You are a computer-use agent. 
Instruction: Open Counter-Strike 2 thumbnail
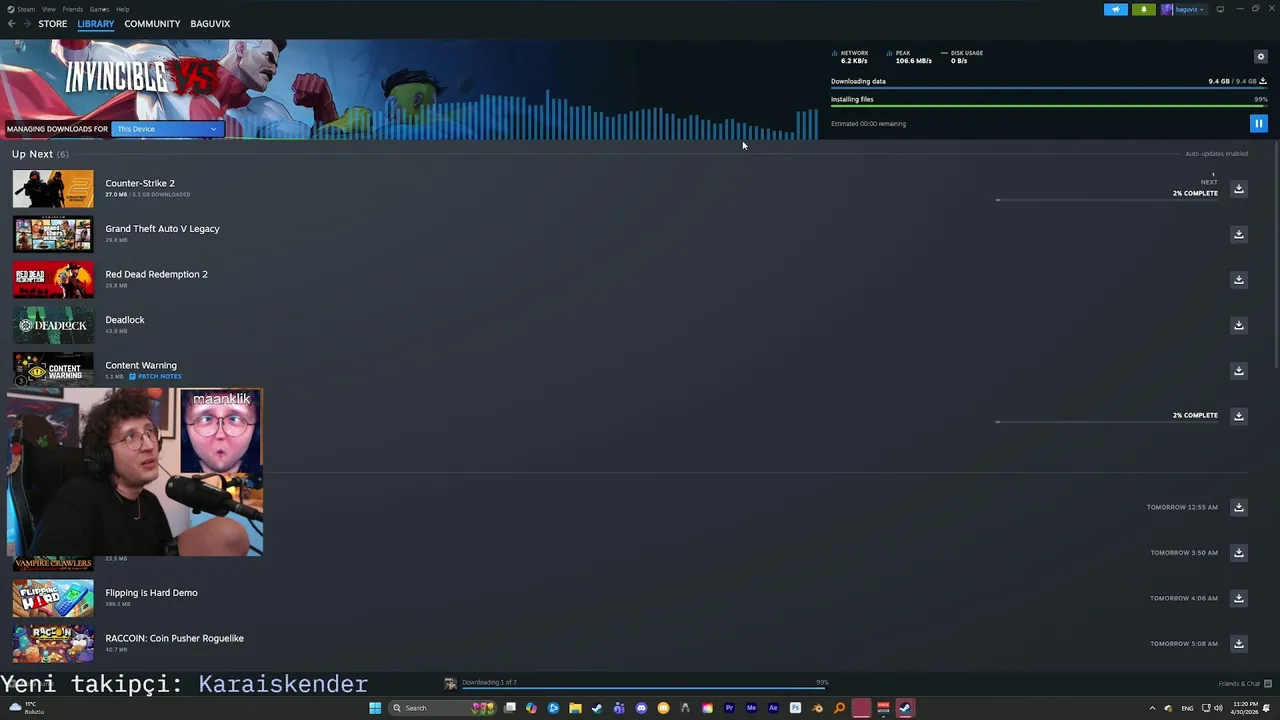(x=53, y=188)
